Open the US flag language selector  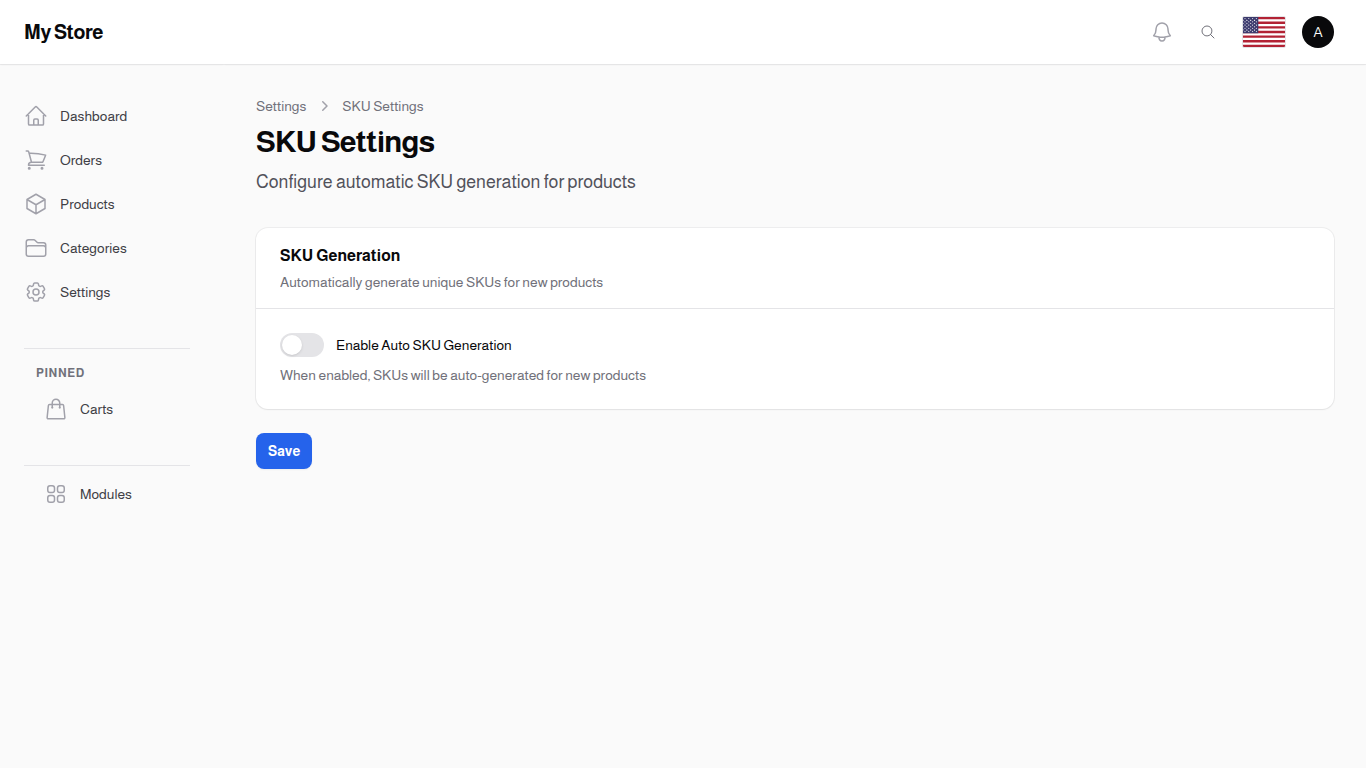tap(1263, 31)
